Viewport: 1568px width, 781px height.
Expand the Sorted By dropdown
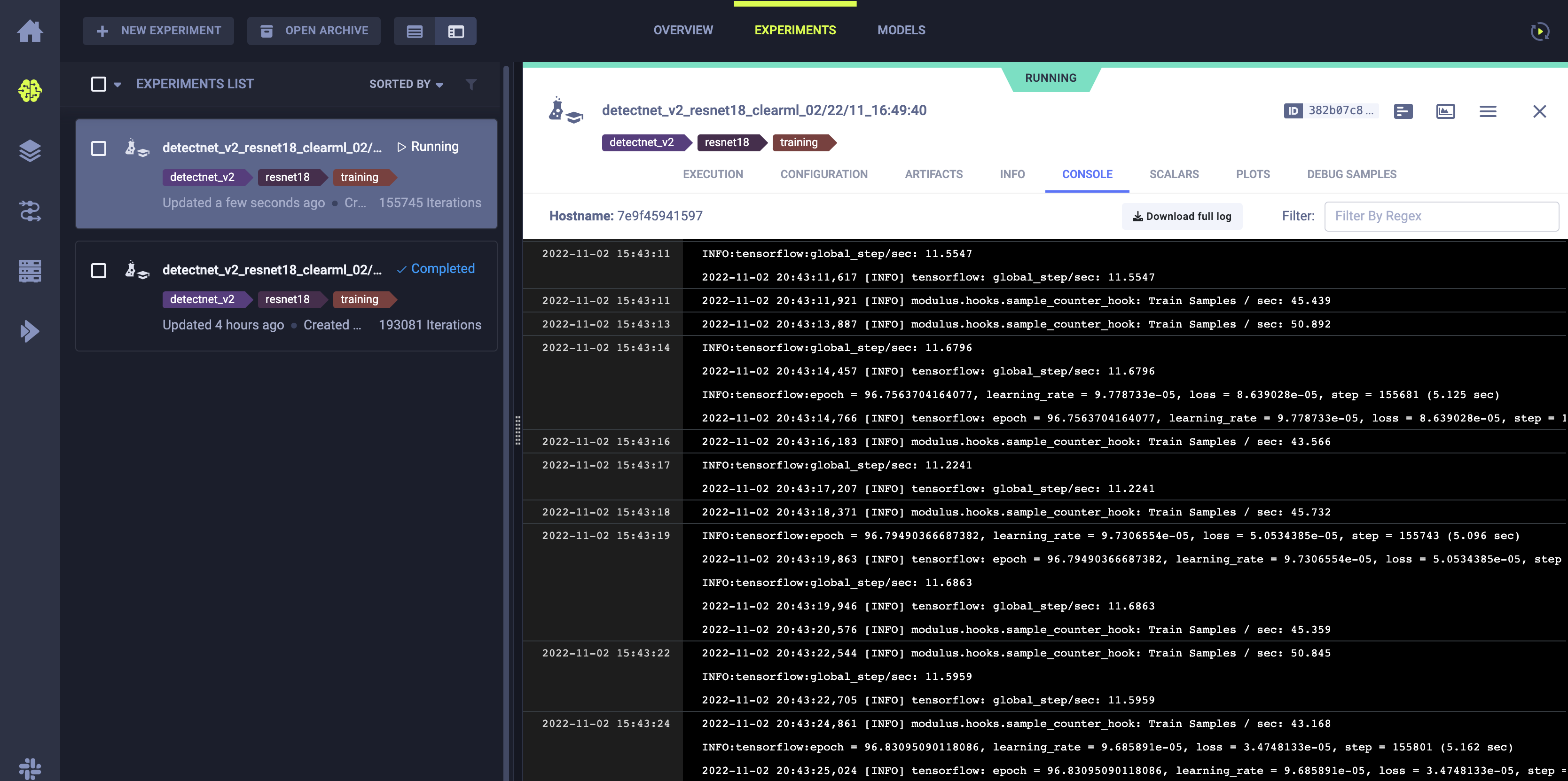pos(406,84)
